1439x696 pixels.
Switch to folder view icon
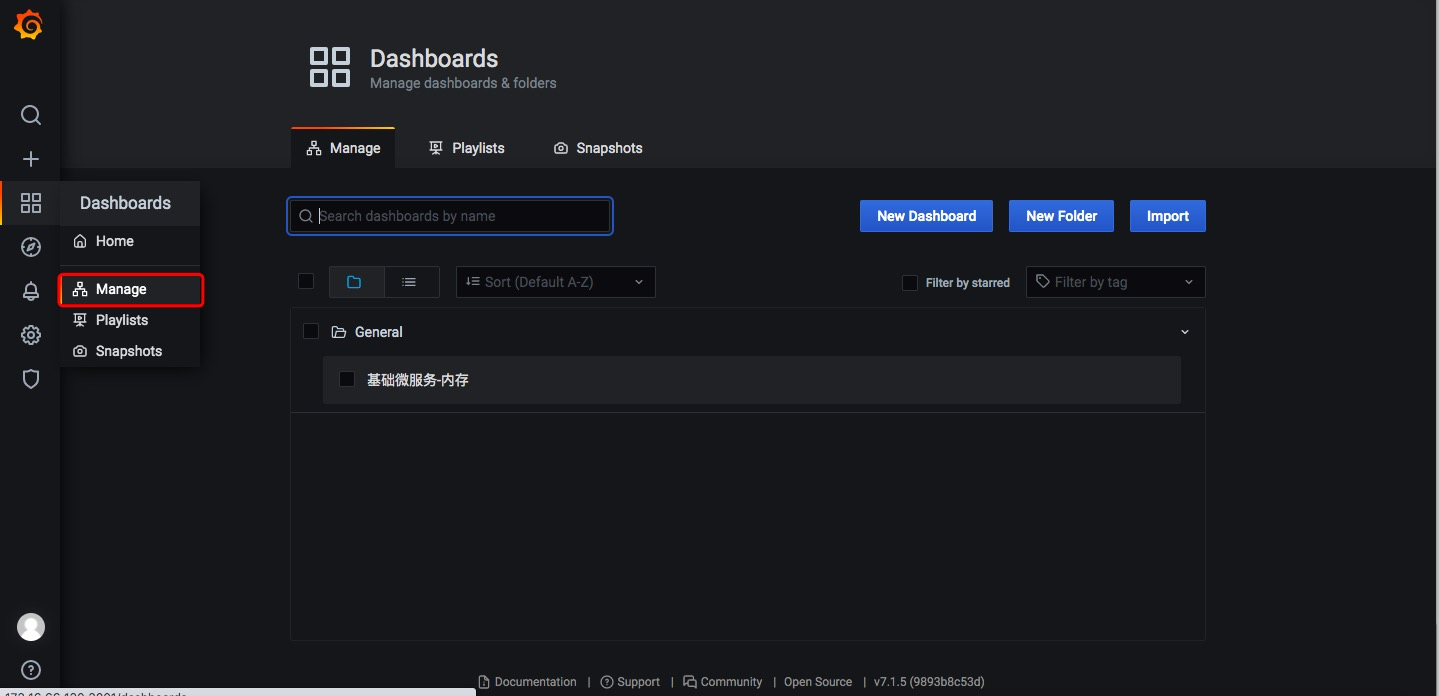pos(354,282)
